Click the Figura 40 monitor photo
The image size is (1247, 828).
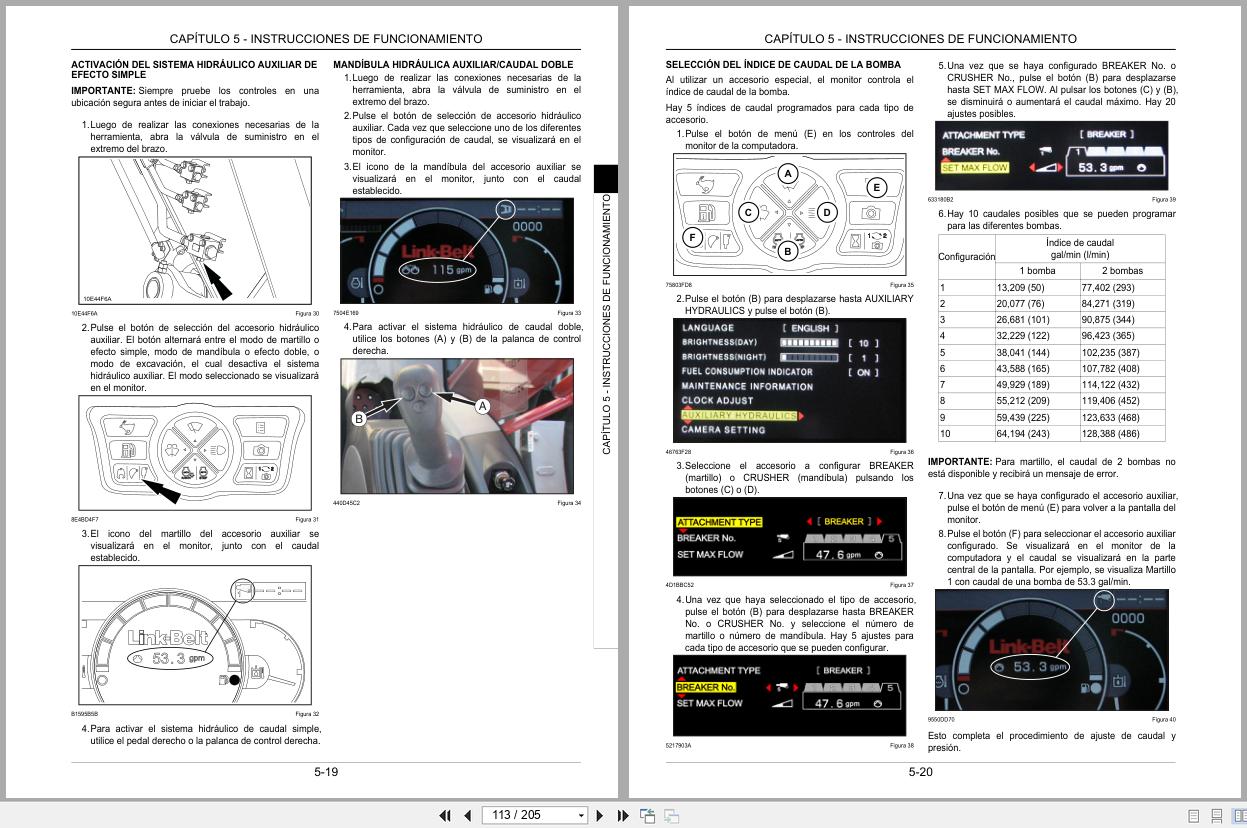(x=1052, y=650)
